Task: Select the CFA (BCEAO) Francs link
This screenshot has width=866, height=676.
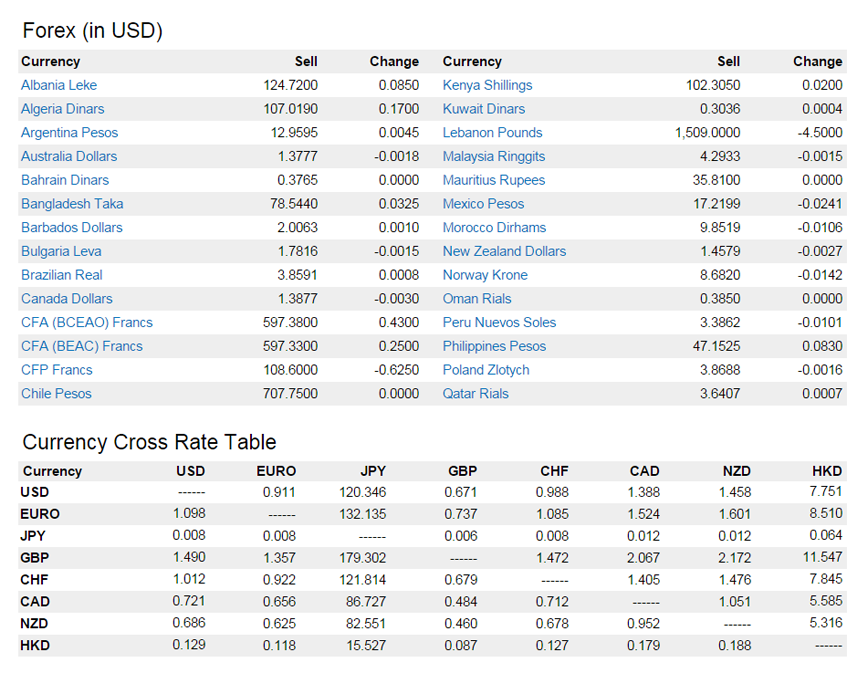Action: (x=87, y=323)
